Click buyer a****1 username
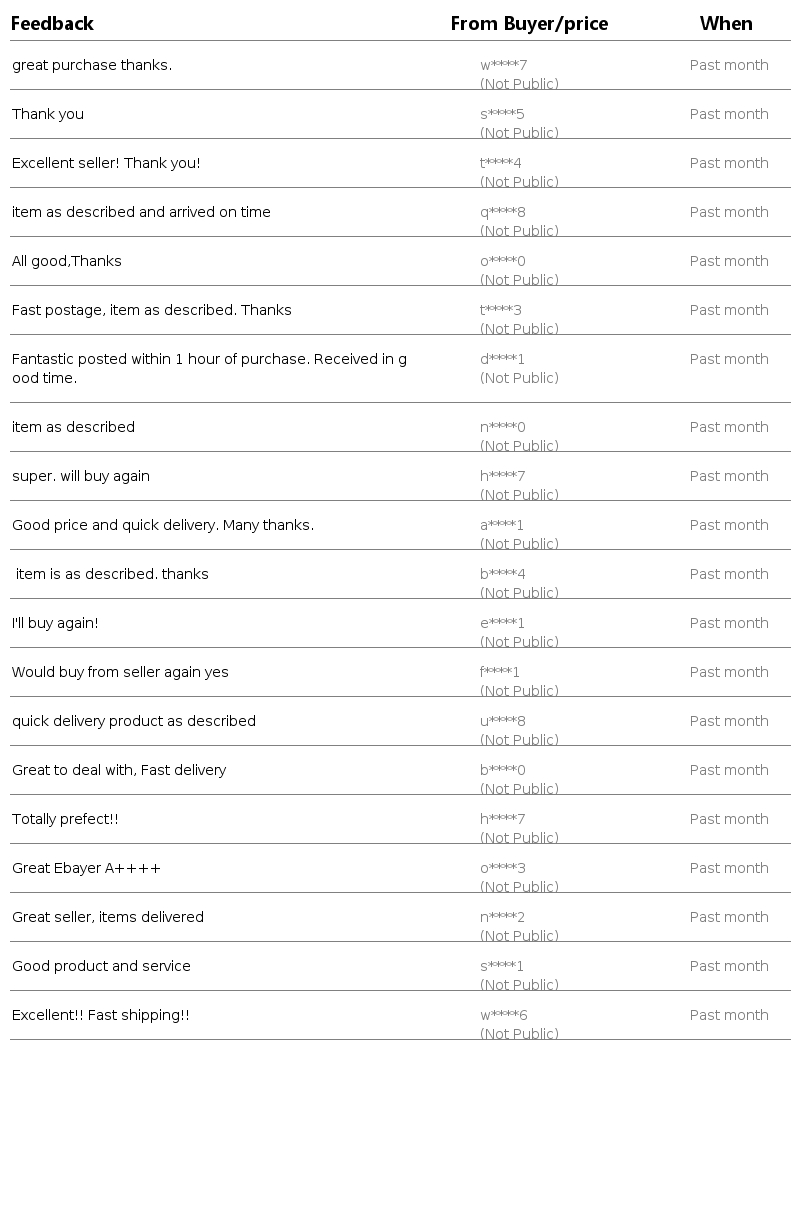800x1228 pixels. 502,525
